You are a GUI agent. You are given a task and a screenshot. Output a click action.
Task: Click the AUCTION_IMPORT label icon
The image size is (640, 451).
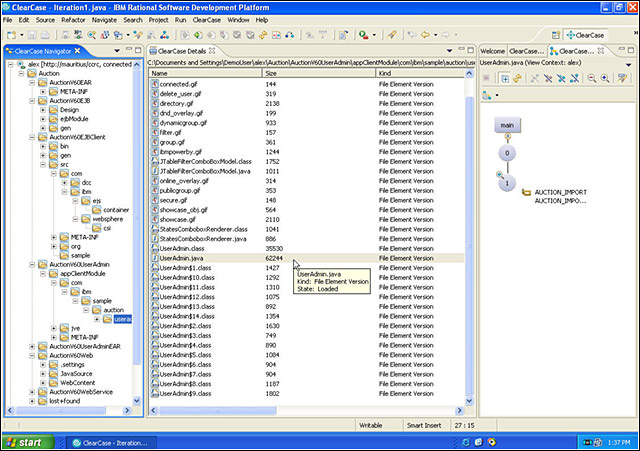pyautogui.click(x=527, y=192)
